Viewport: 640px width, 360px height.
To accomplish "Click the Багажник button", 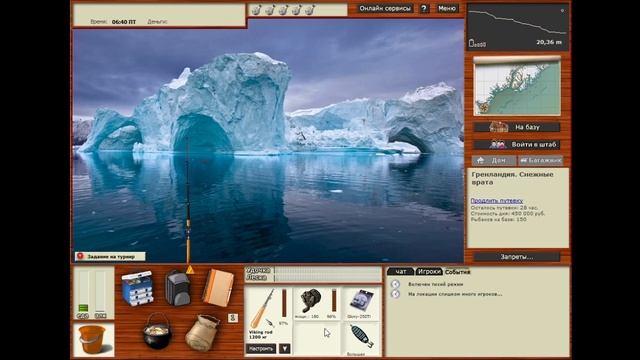I will pos(540,160).
